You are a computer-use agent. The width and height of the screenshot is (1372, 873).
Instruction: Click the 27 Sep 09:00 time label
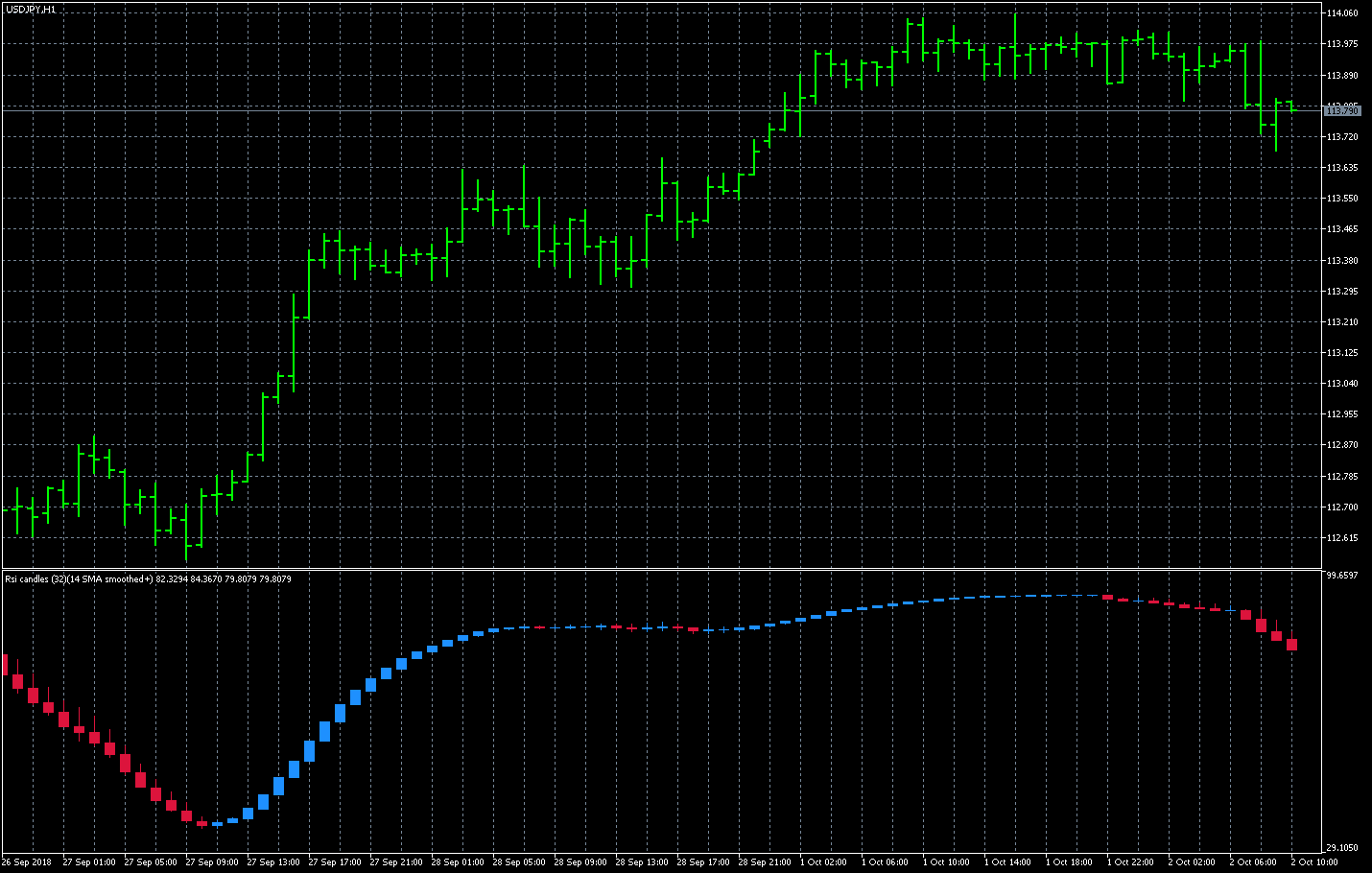[x=212, y=862]
